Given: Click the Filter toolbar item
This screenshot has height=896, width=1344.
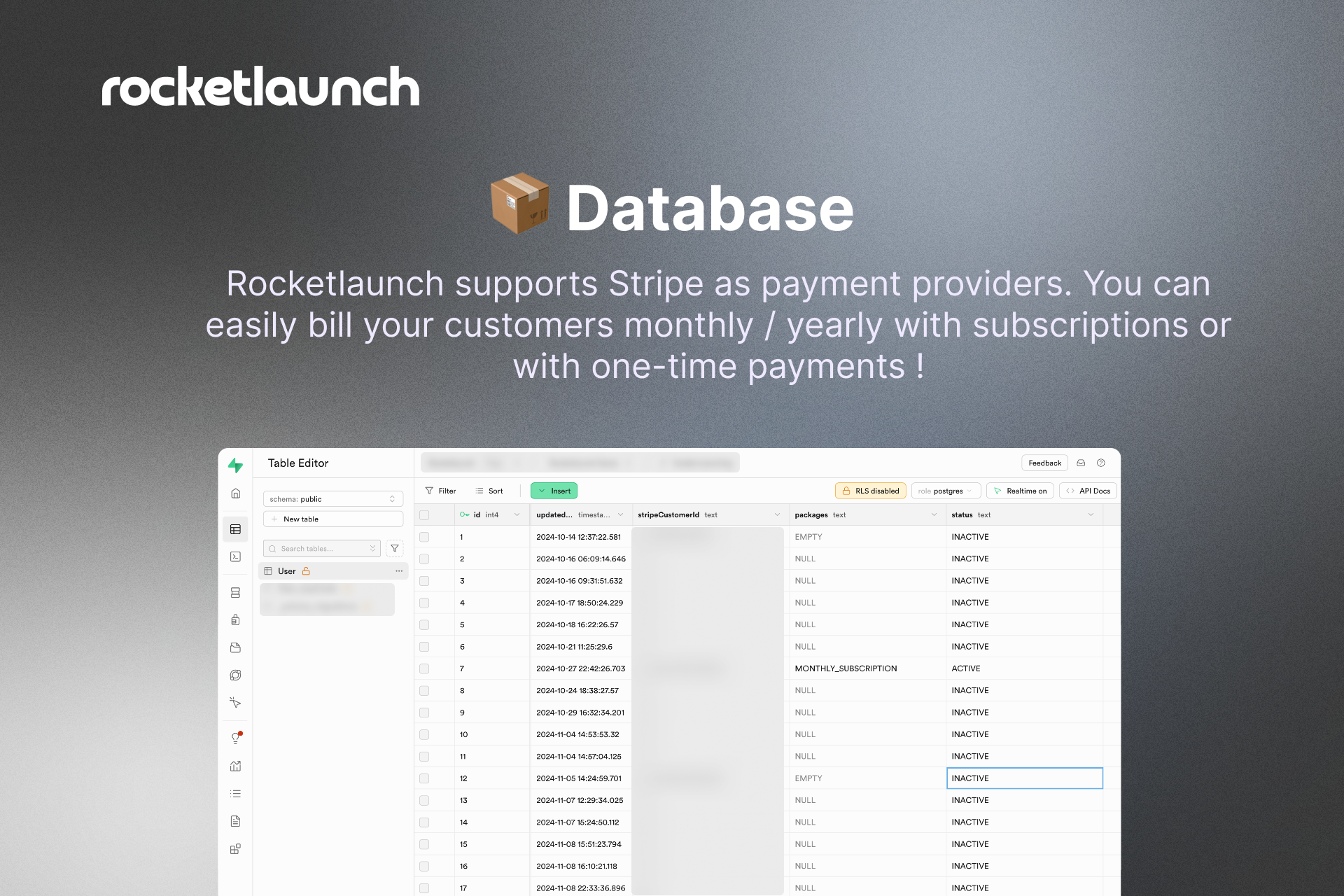Looking at the screenshot, I should [441, 491].
